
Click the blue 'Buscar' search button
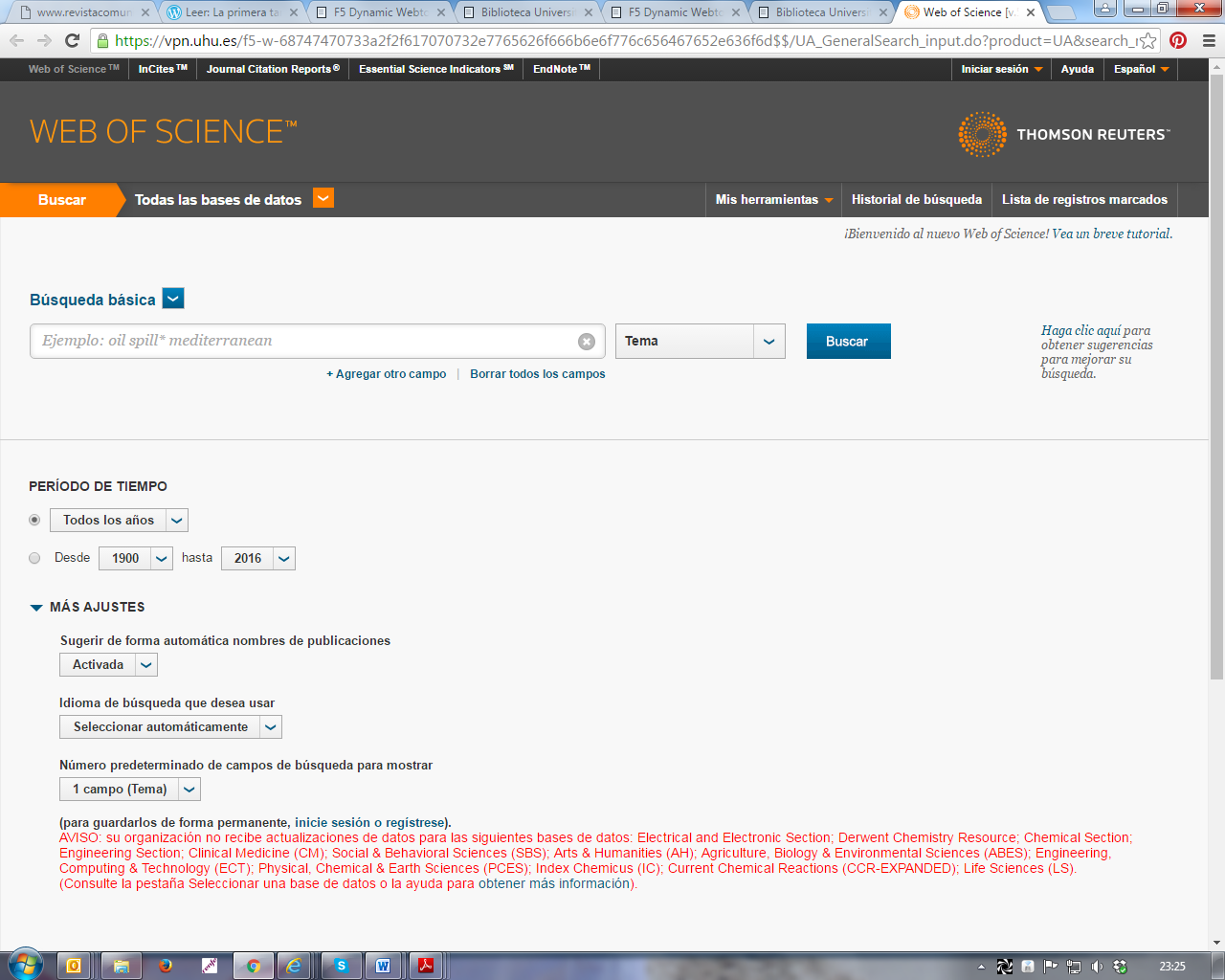pos(848,341)
